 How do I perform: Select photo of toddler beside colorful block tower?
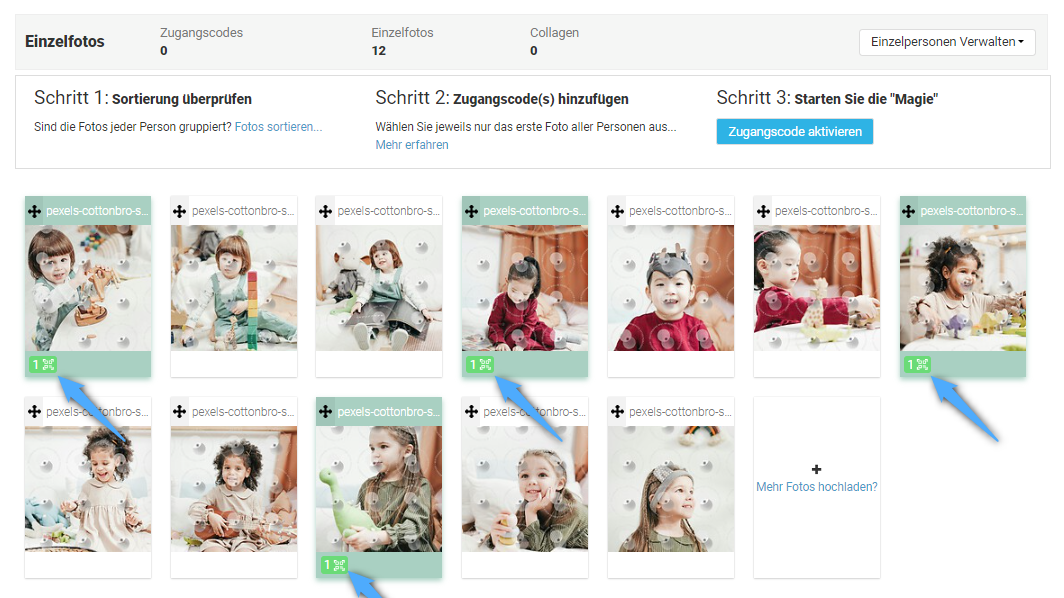tap(234, 288)
